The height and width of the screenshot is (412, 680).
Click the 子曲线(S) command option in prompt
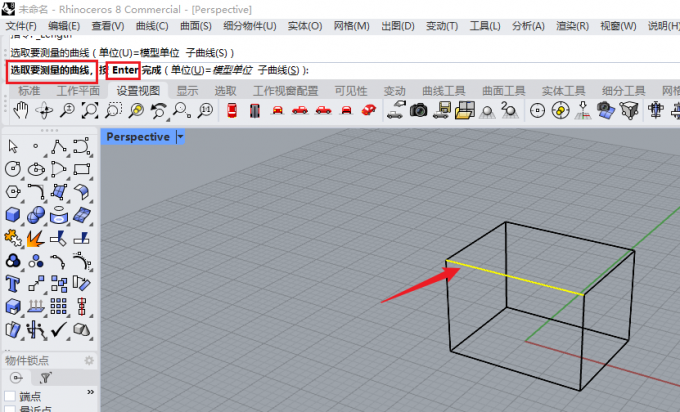[278, 70]
